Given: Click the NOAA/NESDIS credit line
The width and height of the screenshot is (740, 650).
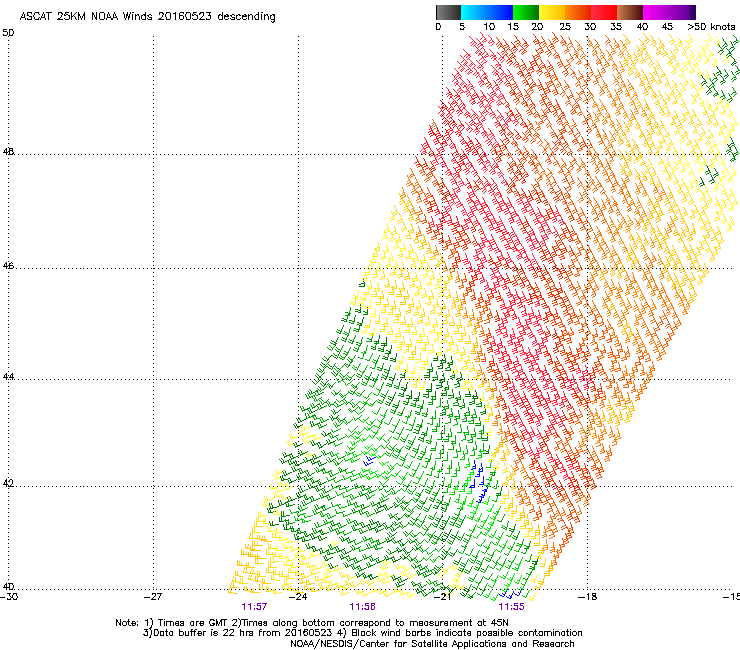Looking at the screenshot, I should 432,644.
